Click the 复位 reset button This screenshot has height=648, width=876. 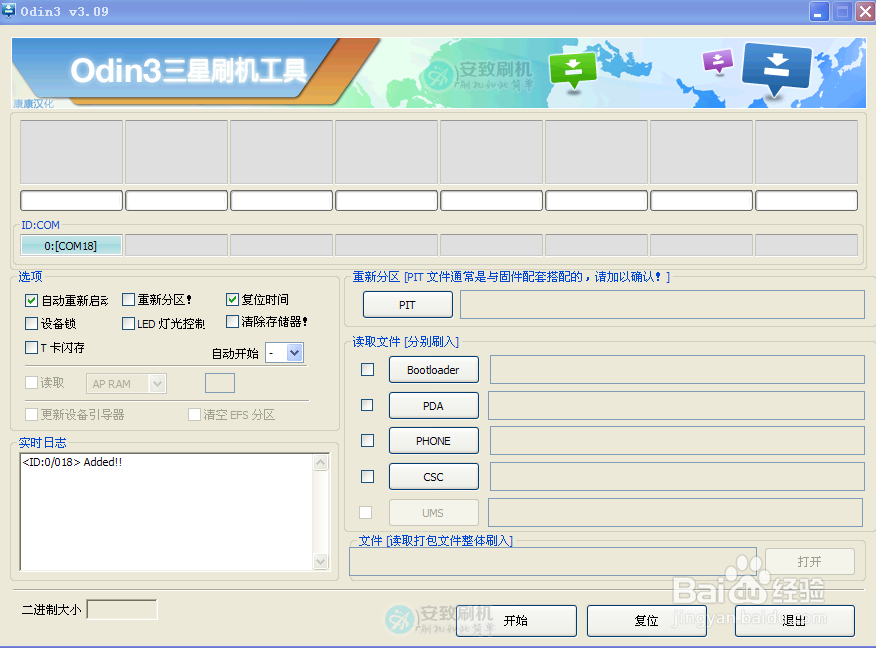pos(647,621)
